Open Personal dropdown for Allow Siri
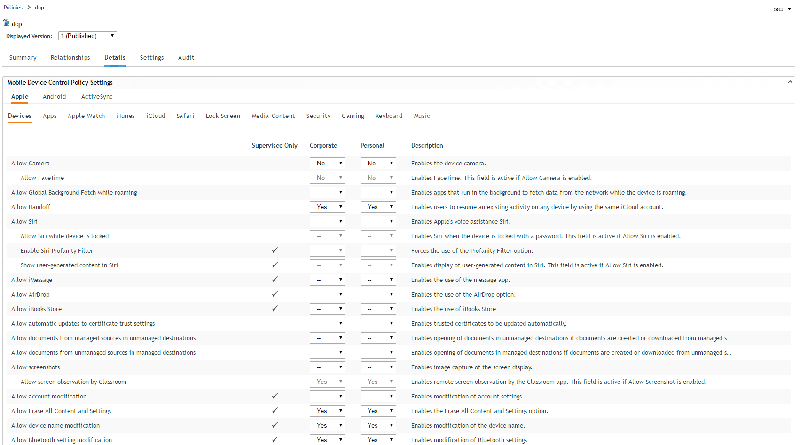The width and height of the screenshot is (800, 445). pyautogui.click(x=378, y=221)
